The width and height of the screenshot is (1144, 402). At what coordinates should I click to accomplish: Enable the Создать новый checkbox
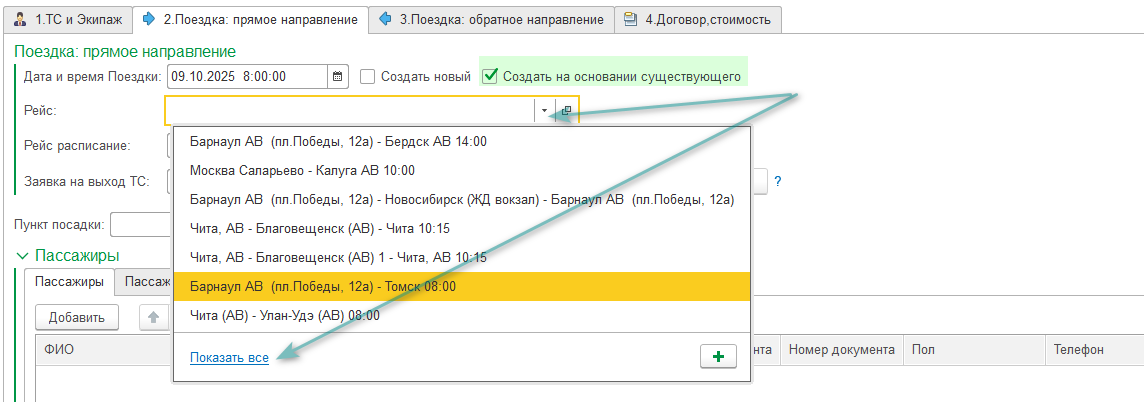(367, 76)
